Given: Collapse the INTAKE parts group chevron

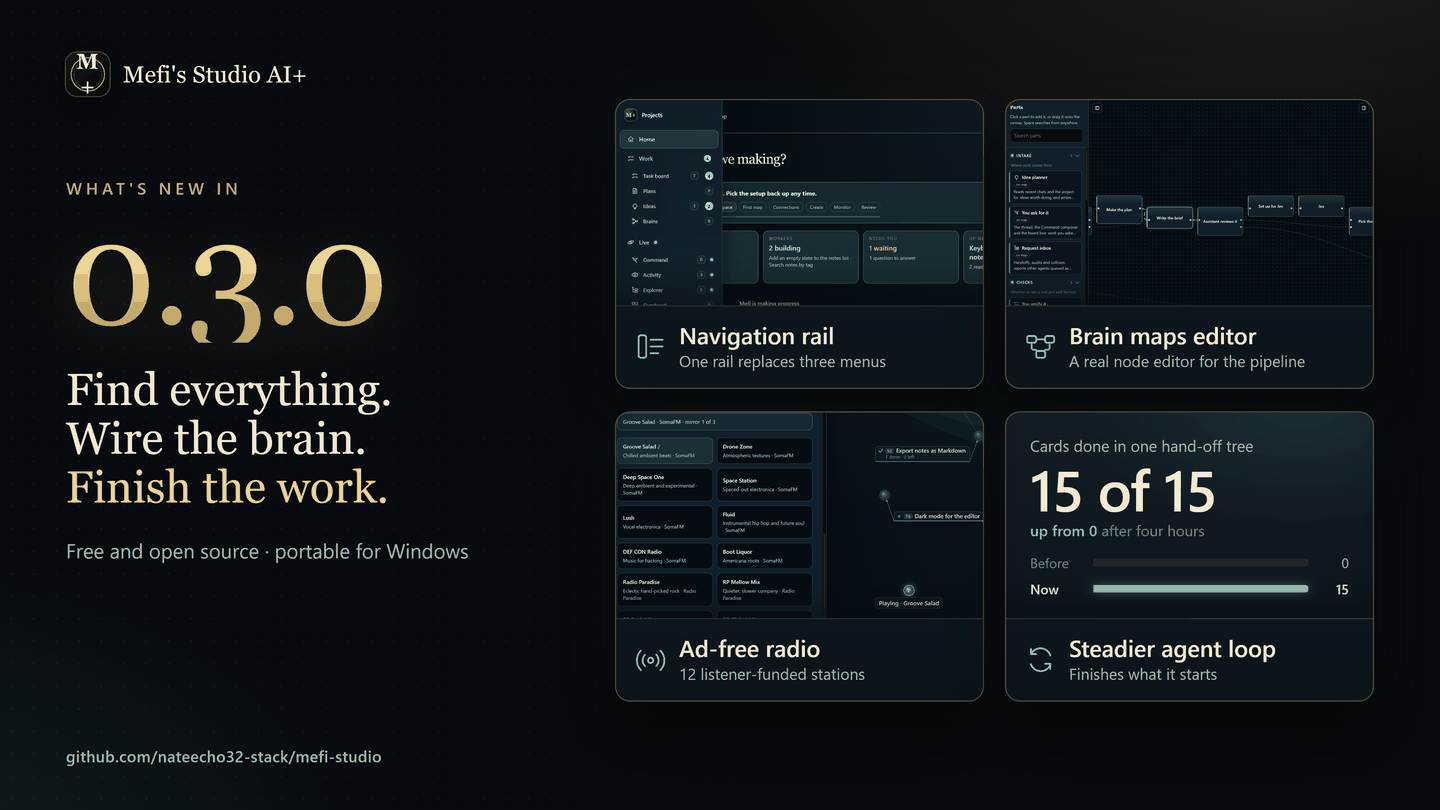Looking at the screenshot, I should [1077, 156].
